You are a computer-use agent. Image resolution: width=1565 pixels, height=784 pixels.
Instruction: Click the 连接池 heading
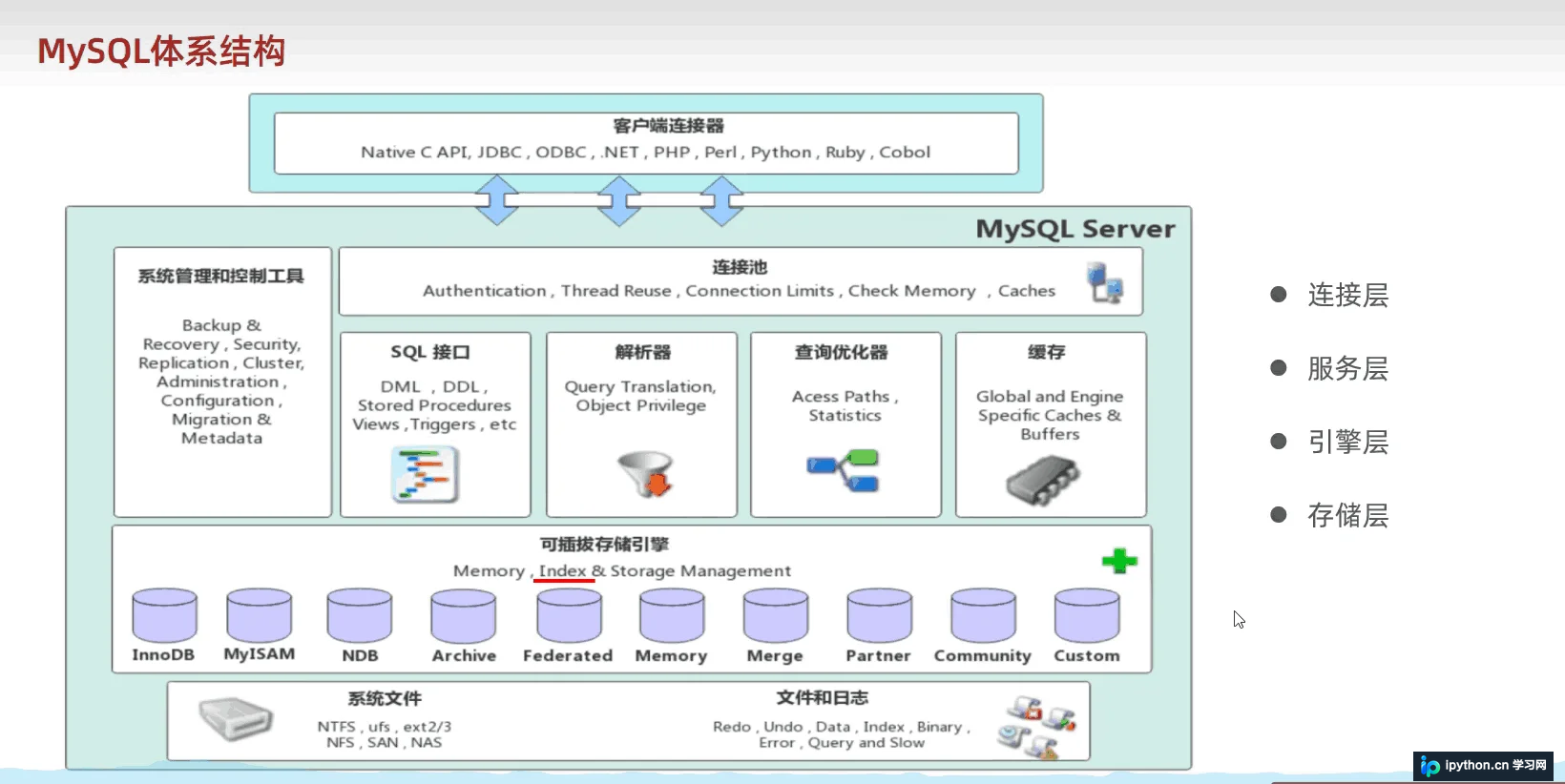tap(740, 267)
